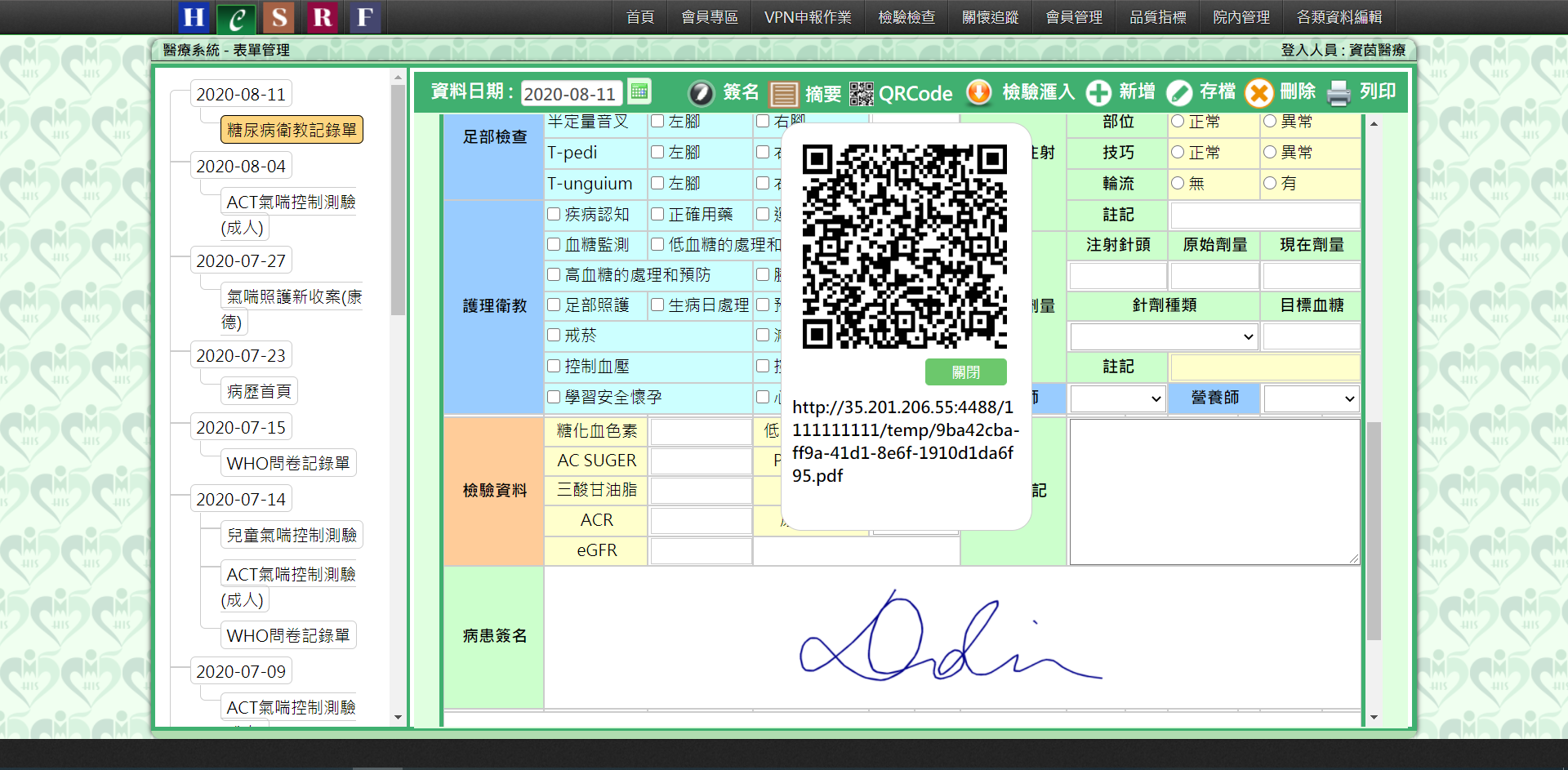Open the dropdown left of 營養師 label
Image resolution: width=1568 pixels, height=770 pixels.
[x=1117, y=398]
